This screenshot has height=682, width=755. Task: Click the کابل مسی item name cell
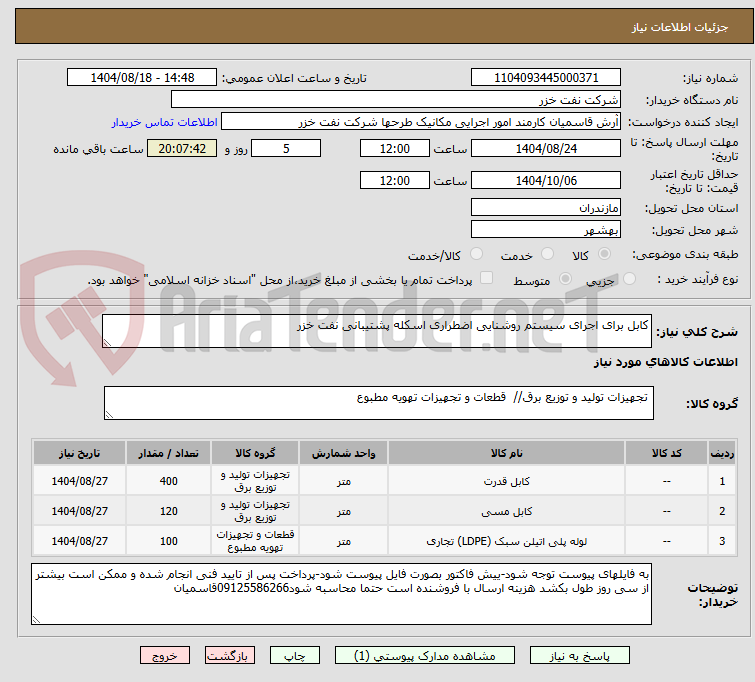coord(507,511)
